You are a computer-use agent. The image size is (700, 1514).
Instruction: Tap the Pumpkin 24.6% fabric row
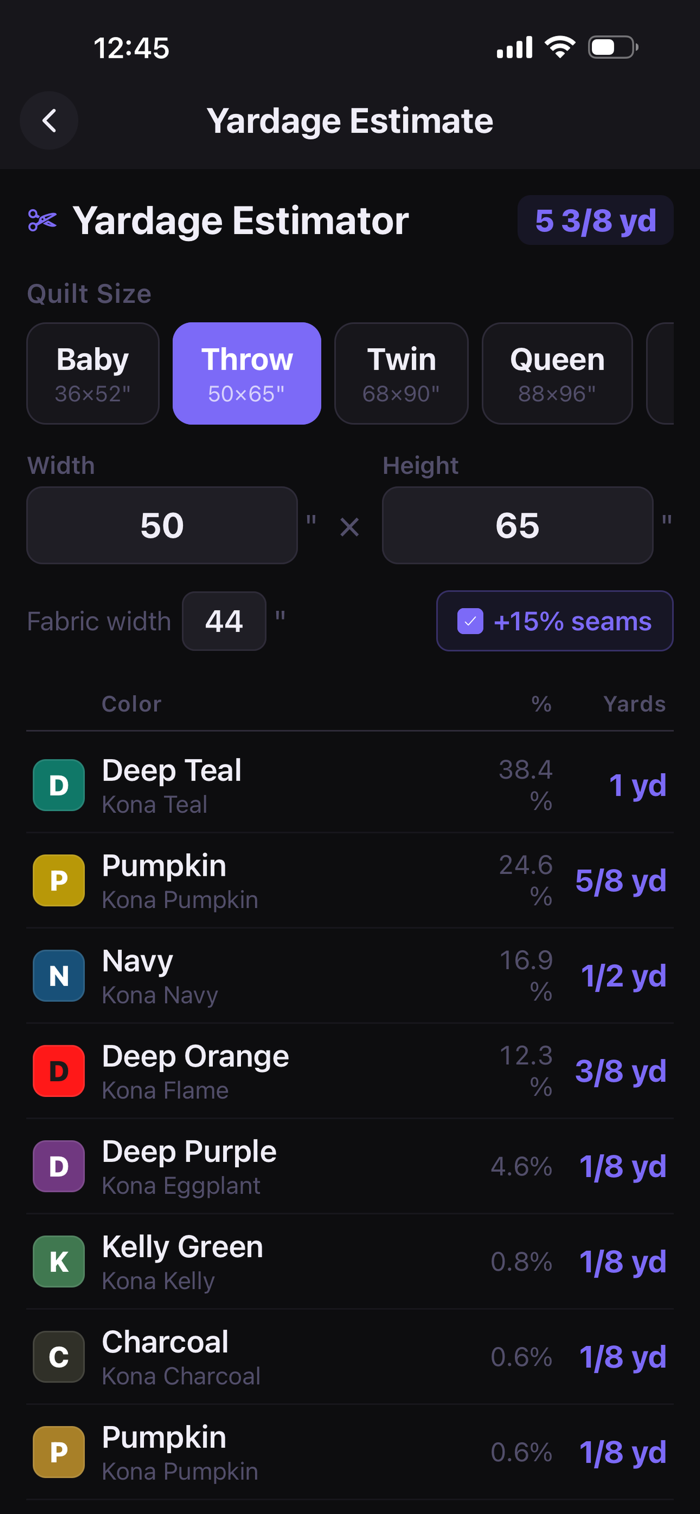point(350,881)
